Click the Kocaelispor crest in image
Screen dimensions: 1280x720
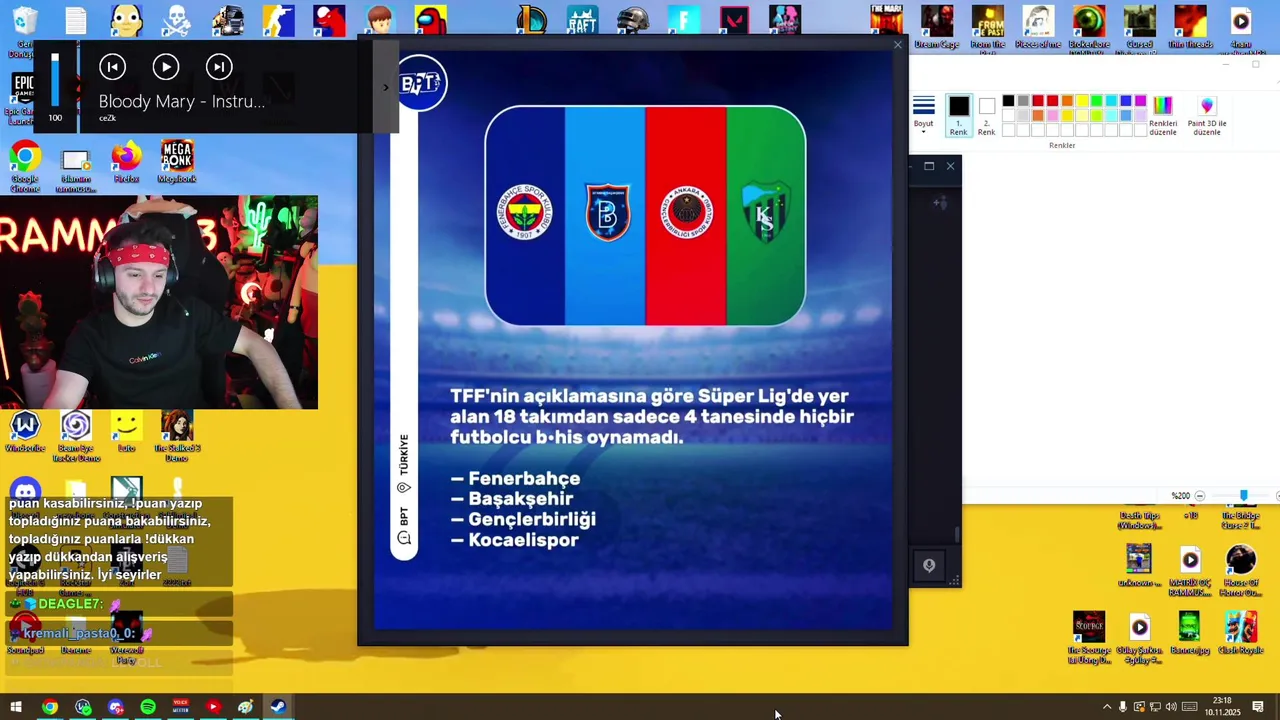coord(765,212)
